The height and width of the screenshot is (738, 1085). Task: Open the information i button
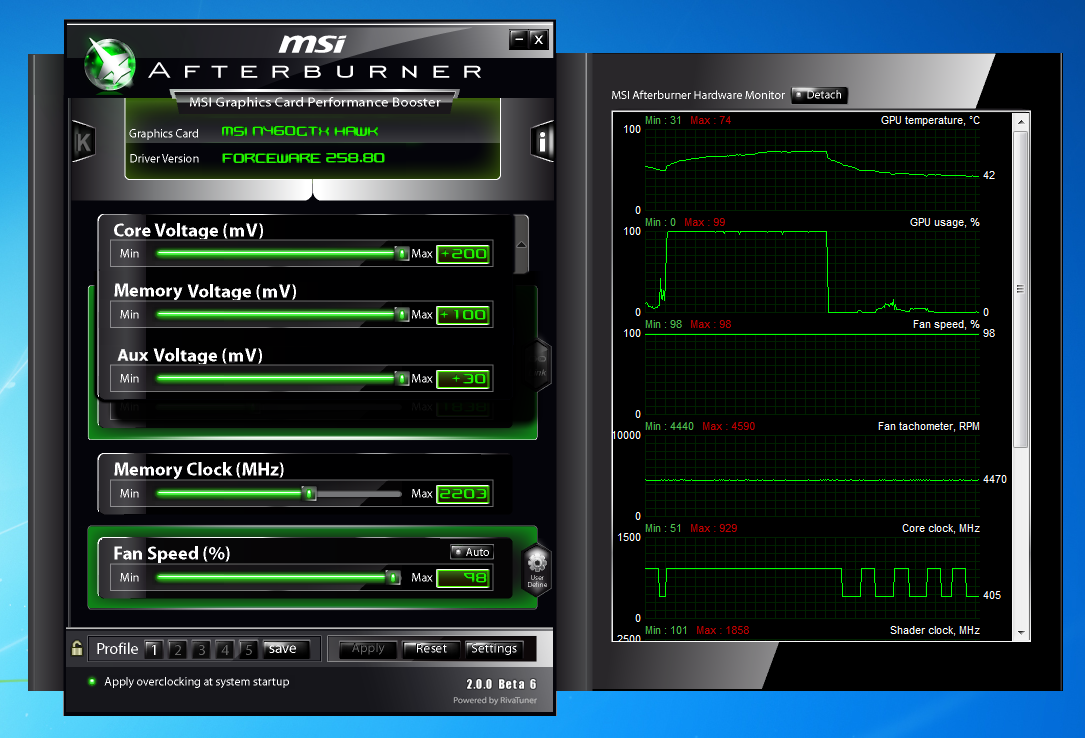point(542,142)
